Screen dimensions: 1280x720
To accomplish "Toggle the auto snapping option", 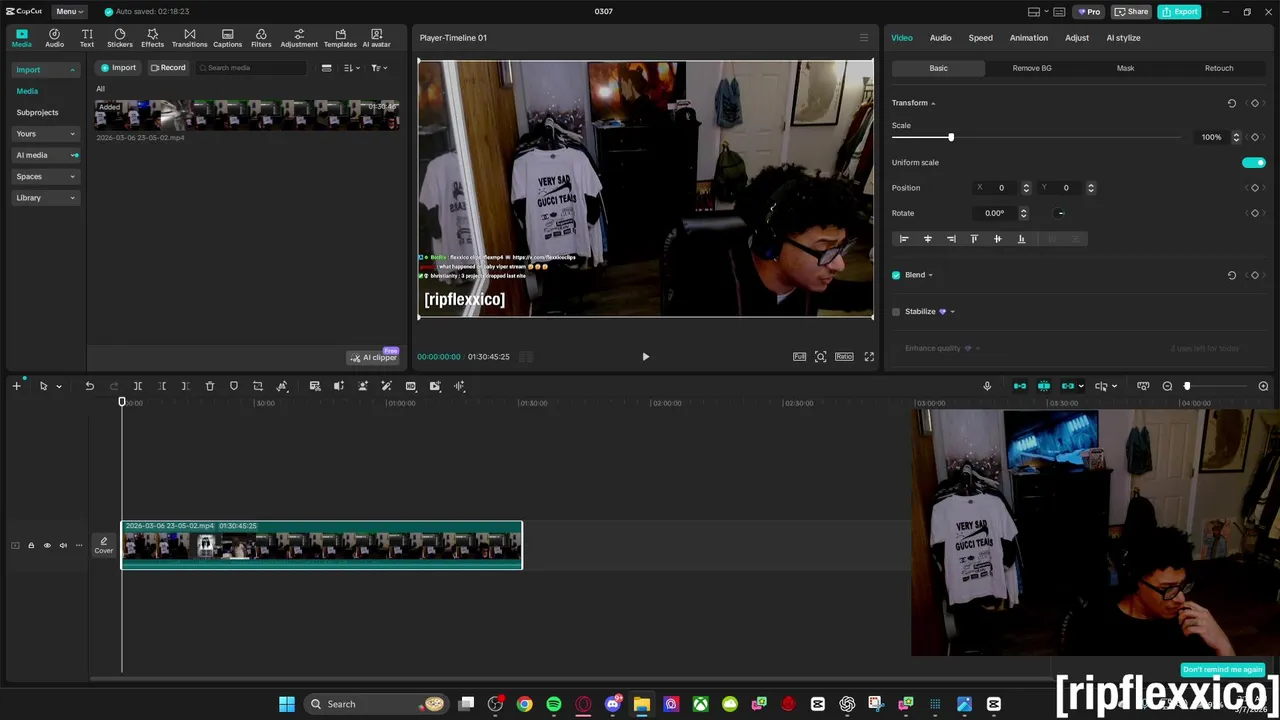I will (x=1044, y=386).
